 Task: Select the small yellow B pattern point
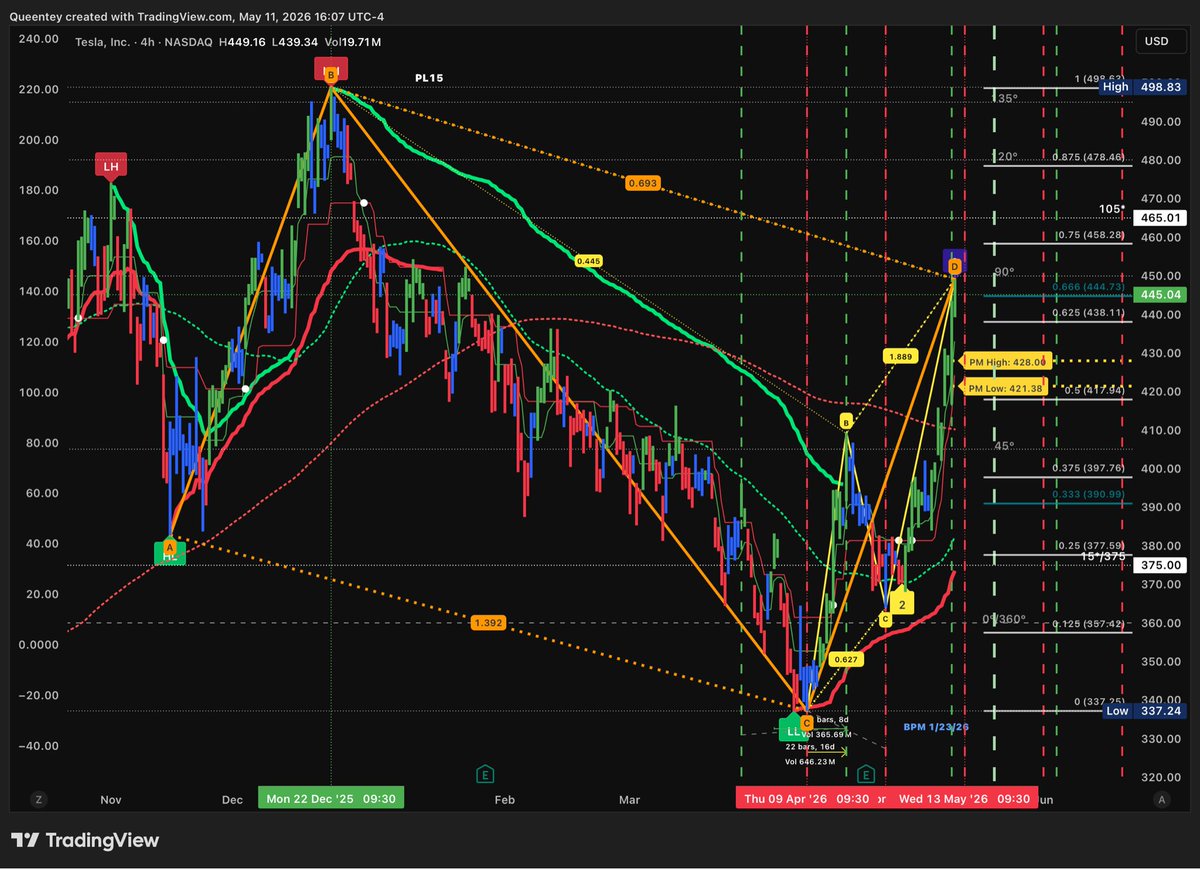(x=846, y=423)
